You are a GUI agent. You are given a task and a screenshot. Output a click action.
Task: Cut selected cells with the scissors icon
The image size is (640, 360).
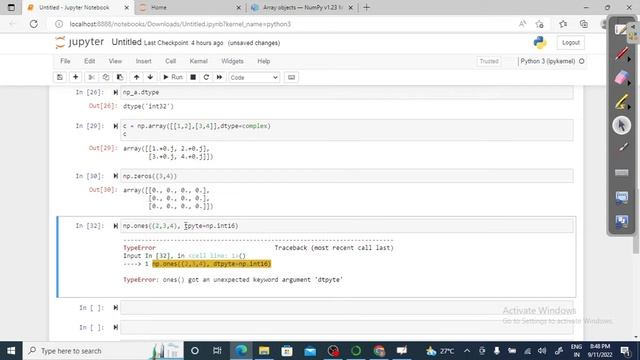[91, 77]
